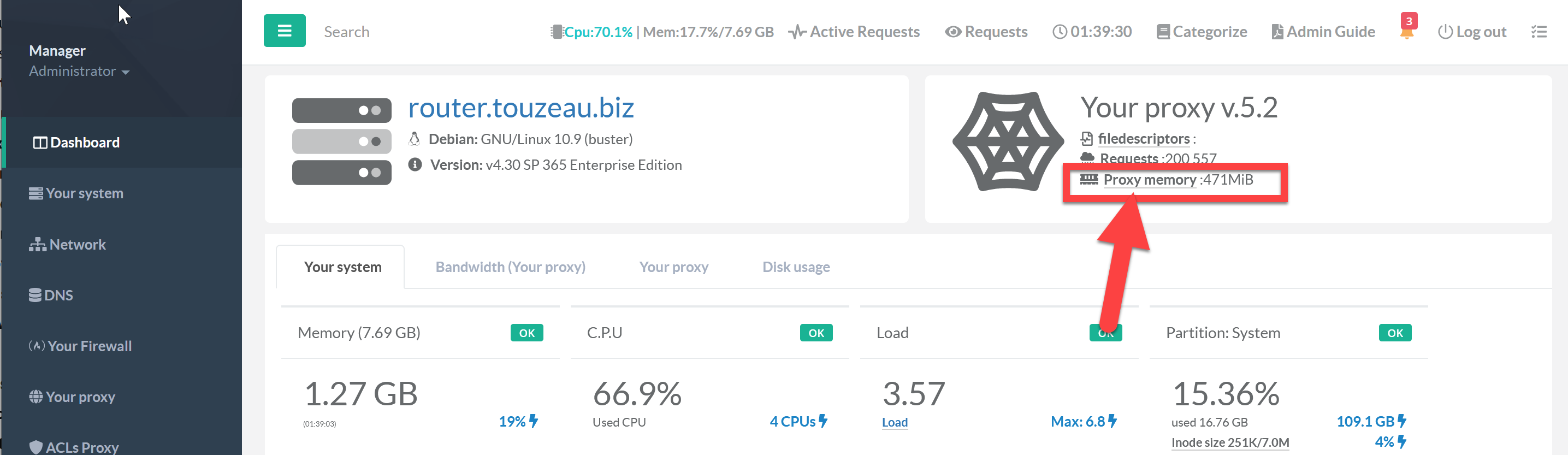The height and width of the screenshot is (455, 1568).
Task: Open the right-side task list icon
Action: coord(1539,32)
